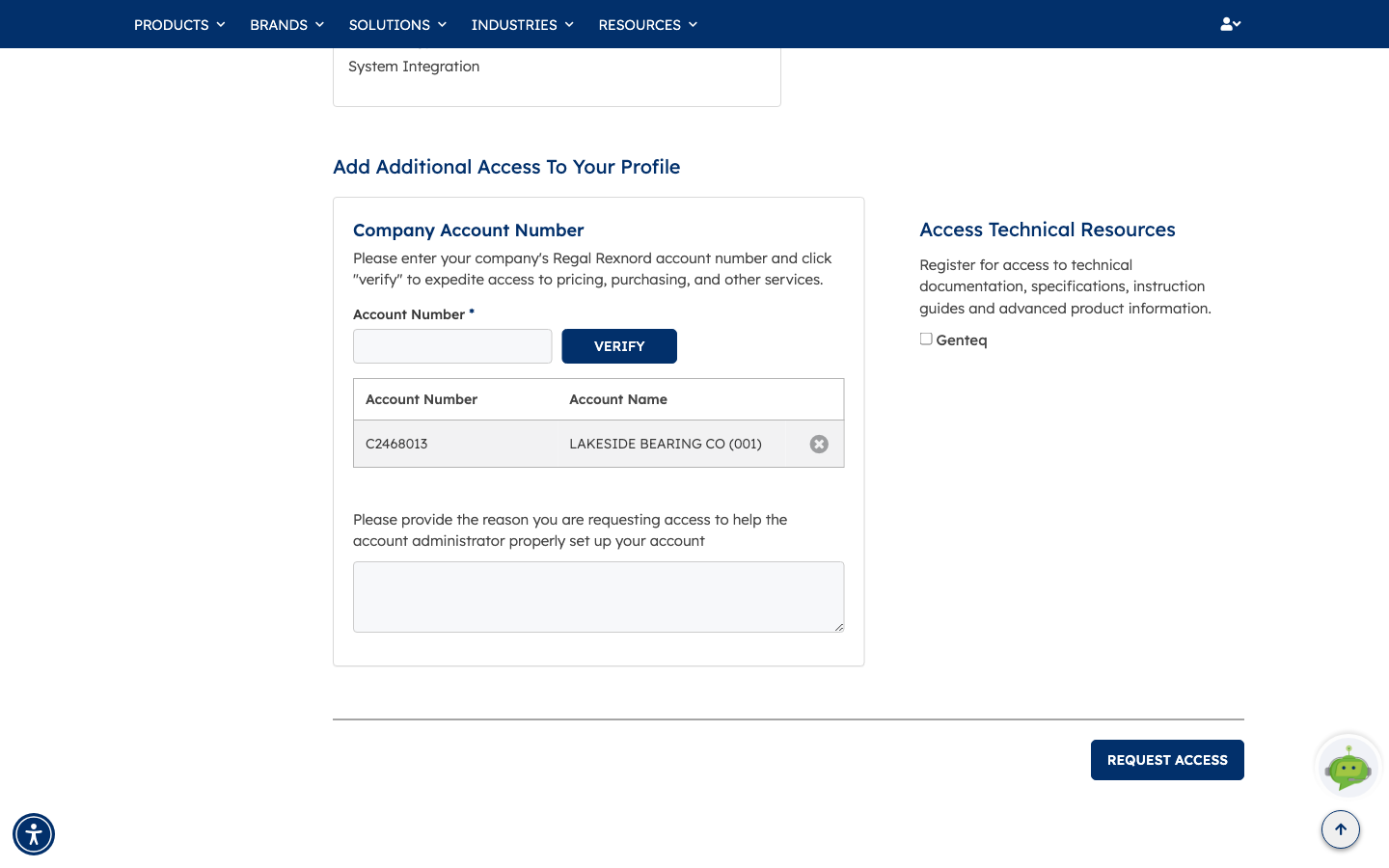The image size is (1389, 868).
Task: Open the green chatbot assistant
Action: 1348,767
